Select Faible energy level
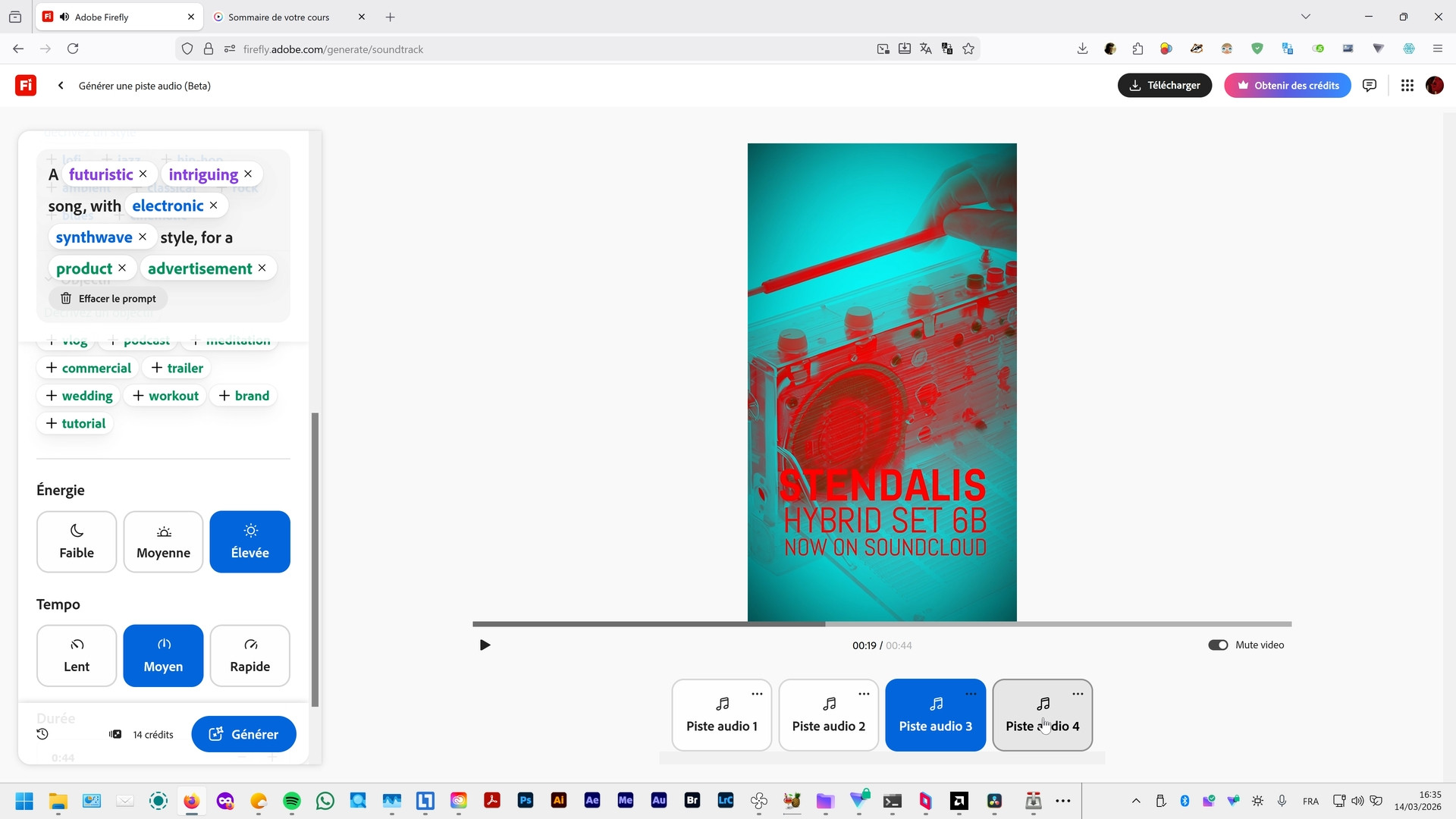 [77, 541]
